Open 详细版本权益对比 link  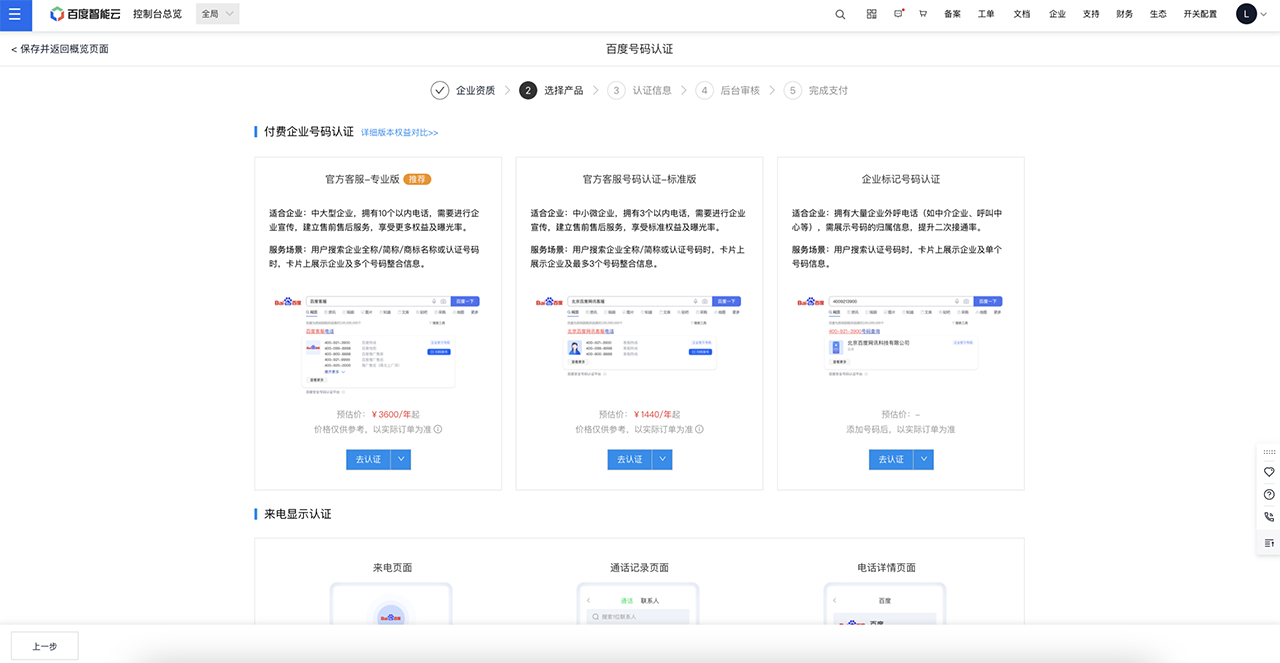click(399, 132)
